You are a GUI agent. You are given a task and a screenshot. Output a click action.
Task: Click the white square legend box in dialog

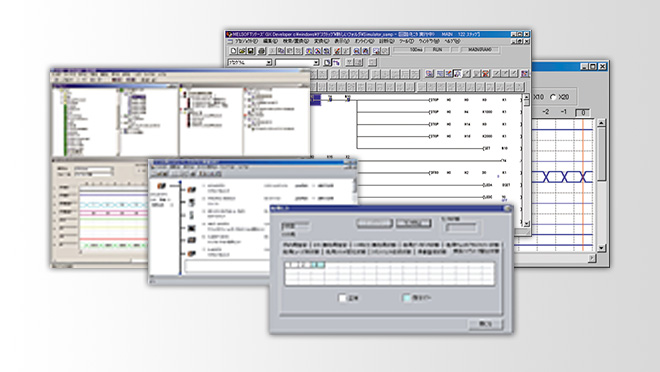(x=342, y=298)
